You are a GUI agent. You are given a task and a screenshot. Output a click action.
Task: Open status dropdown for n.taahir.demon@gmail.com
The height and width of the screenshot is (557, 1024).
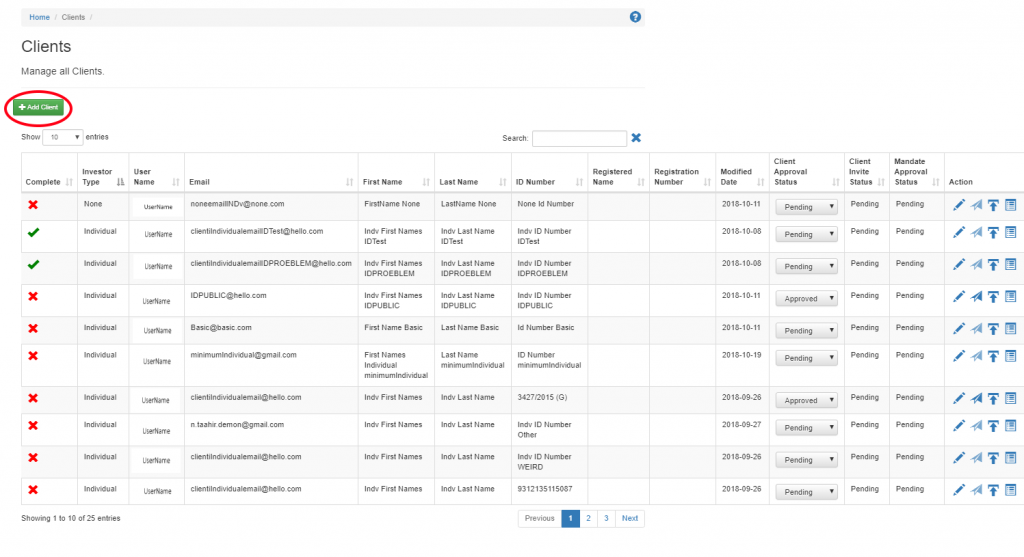(x=807, y=428)
